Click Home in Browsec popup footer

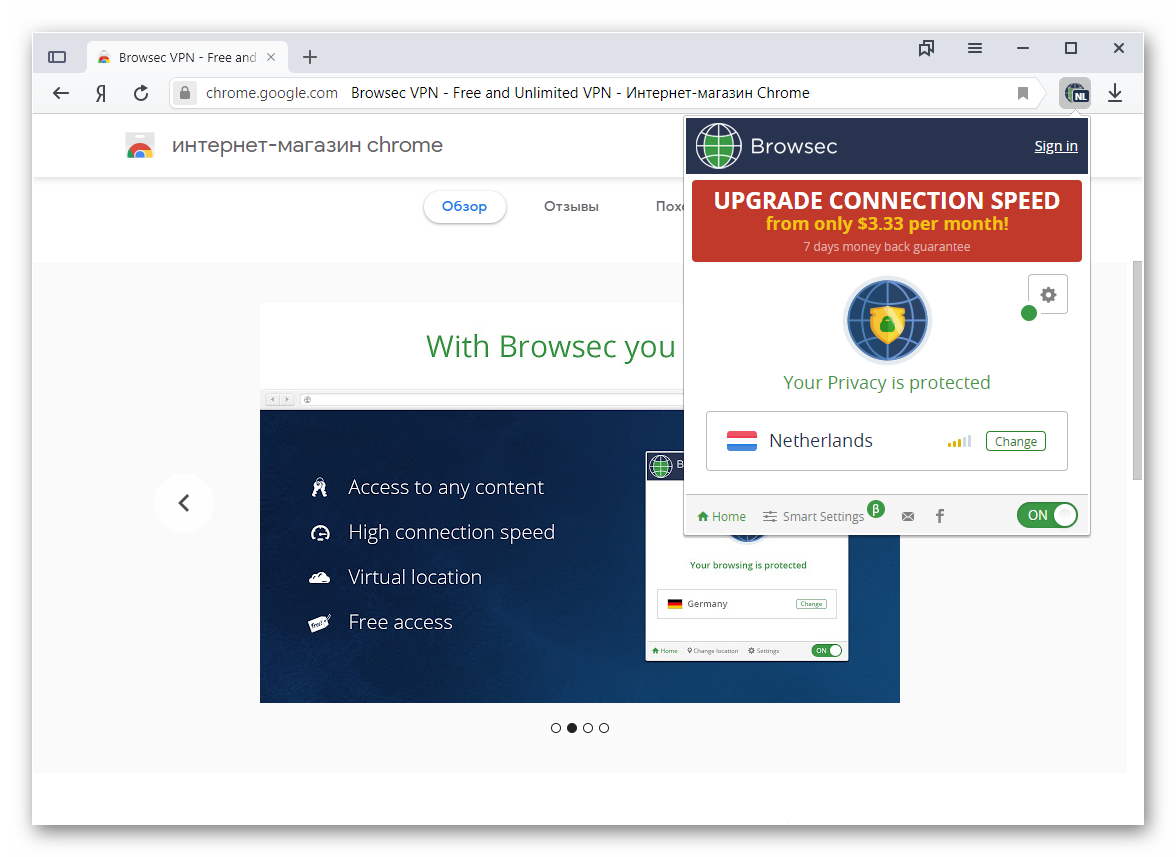(x=722, y=517)
